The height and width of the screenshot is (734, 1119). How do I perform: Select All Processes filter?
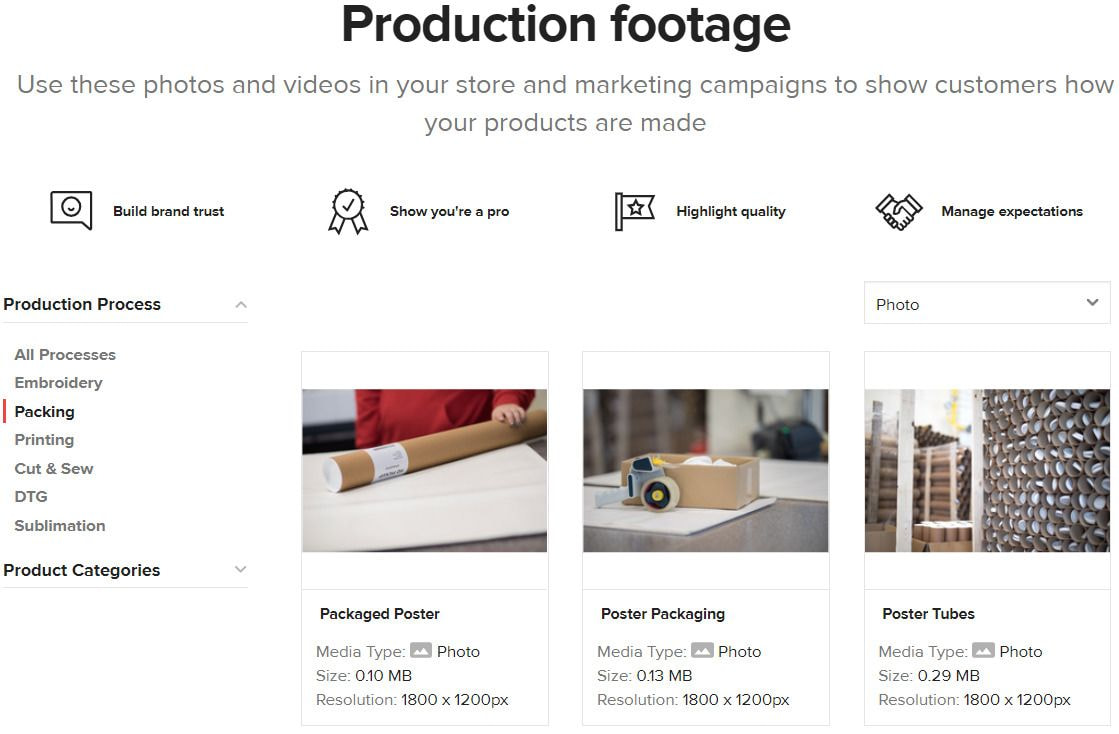[65, 355]
